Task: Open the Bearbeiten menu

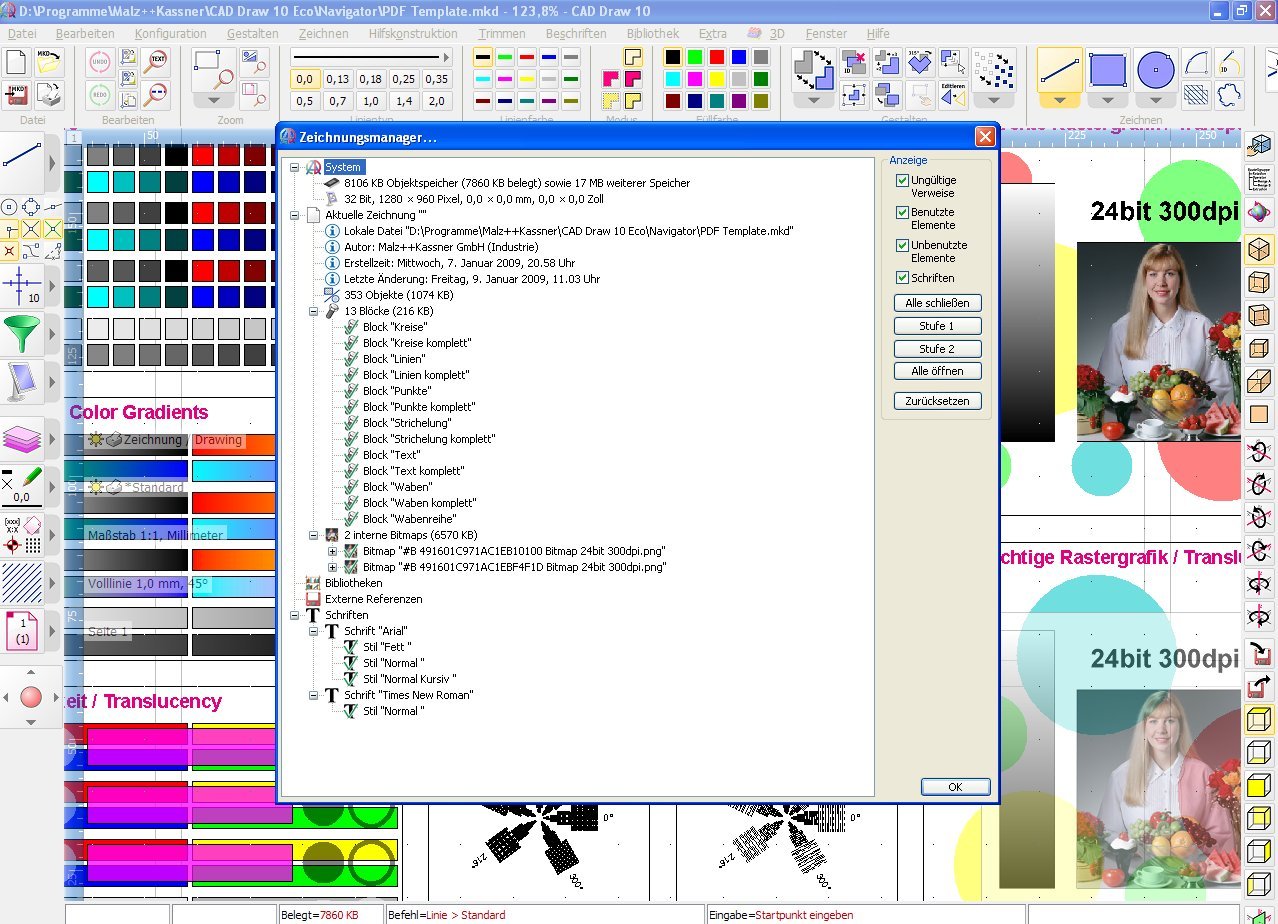Action: pyautogui.click(x=85, y=33)
